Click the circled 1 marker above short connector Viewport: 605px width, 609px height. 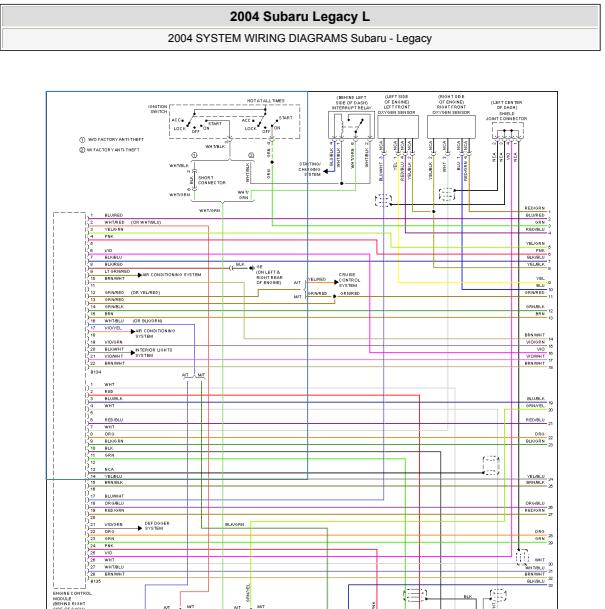point(194,155)
